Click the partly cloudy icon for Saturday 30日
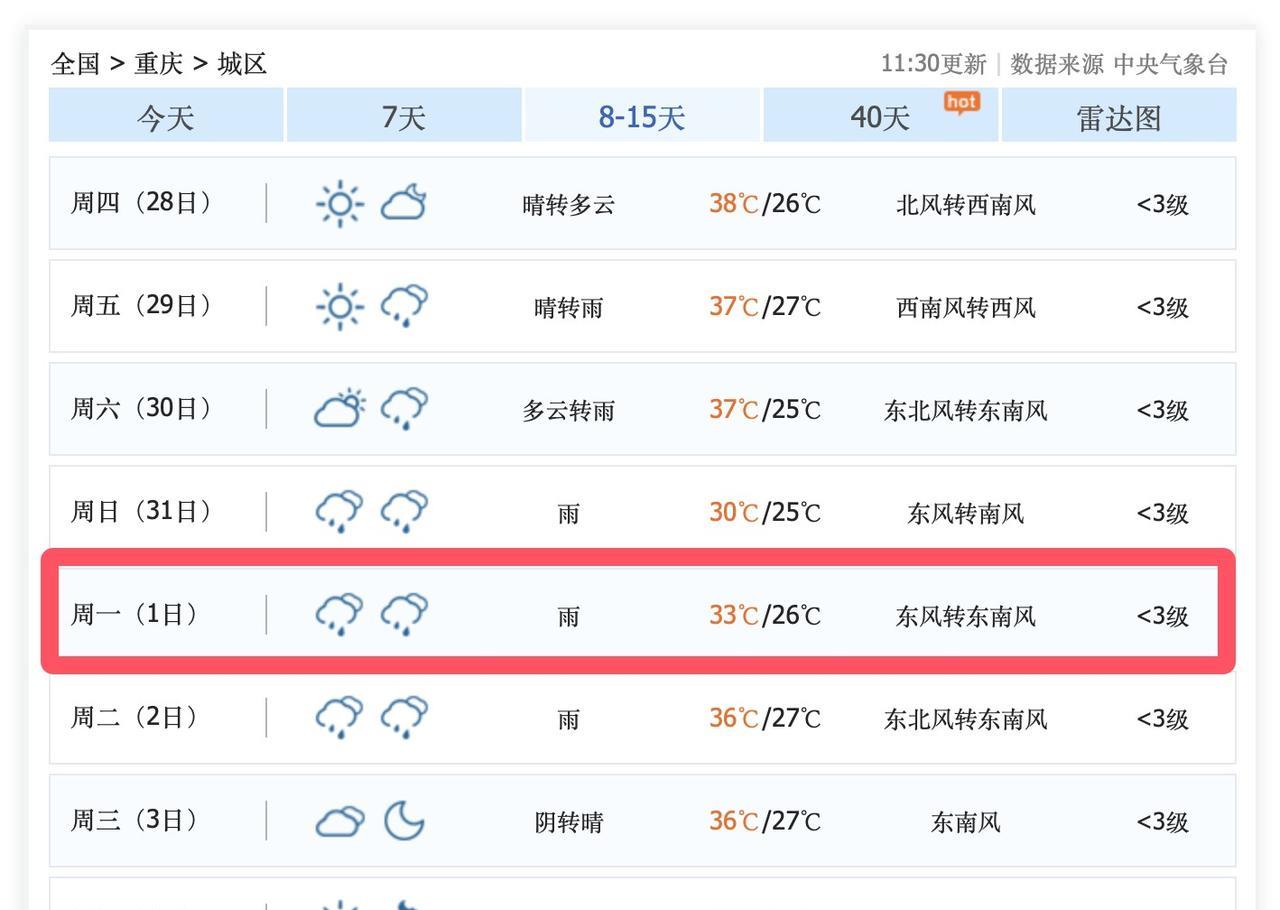 (x=340, y=409)
